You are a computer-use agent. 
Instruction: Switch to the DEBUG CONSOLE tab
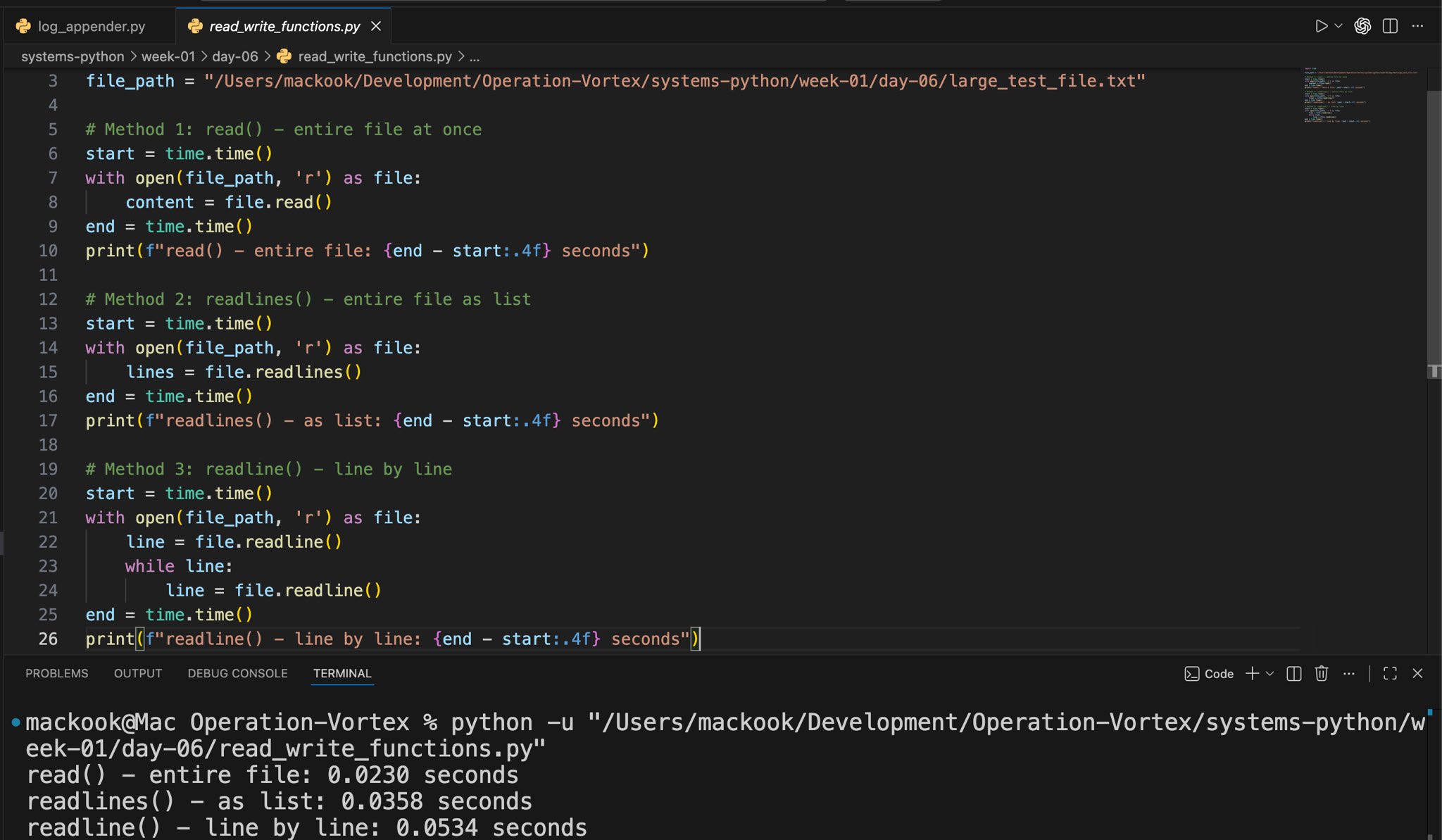coord(237,673)
